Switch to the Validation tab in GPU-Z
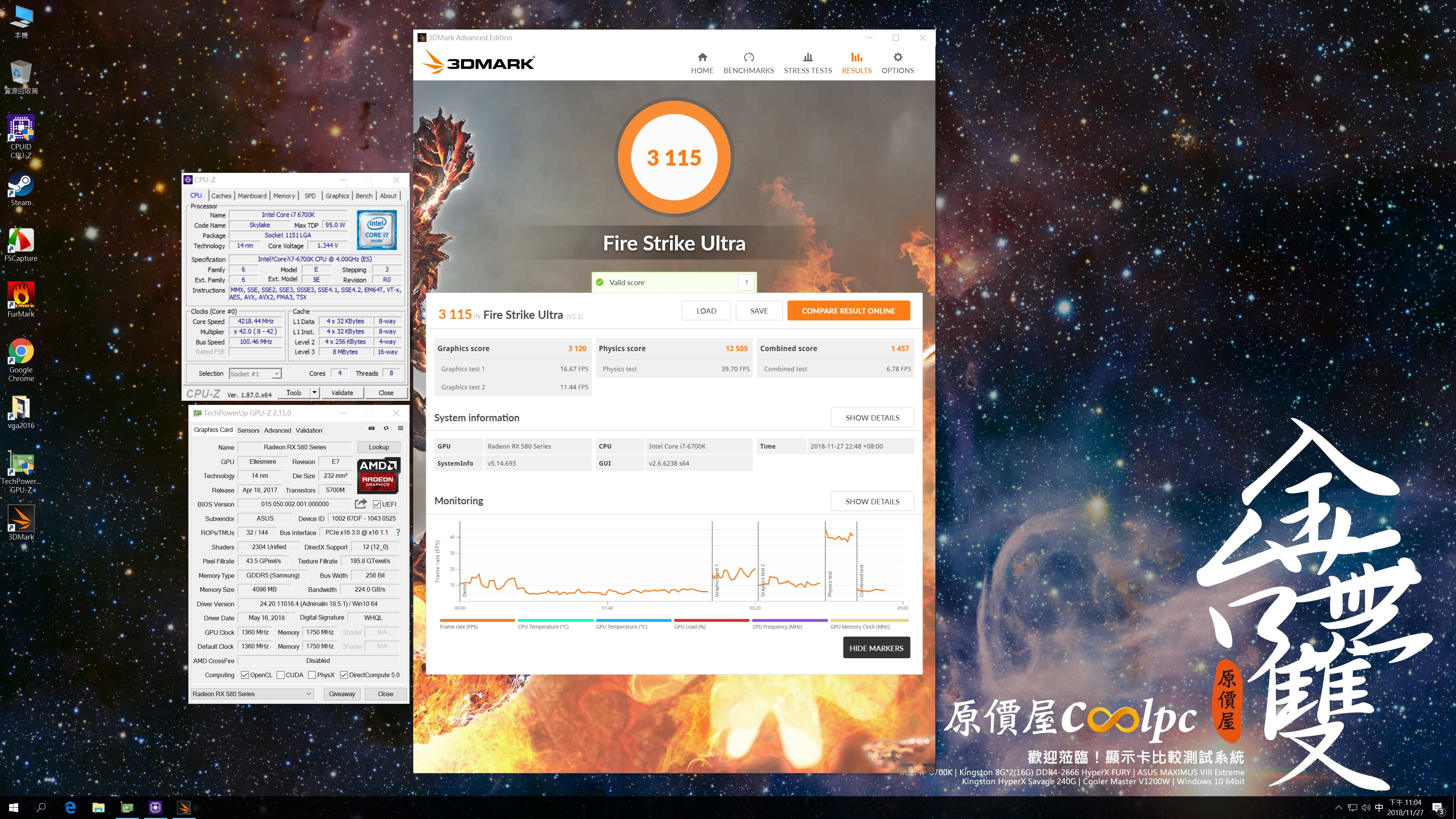 (309, 430)
